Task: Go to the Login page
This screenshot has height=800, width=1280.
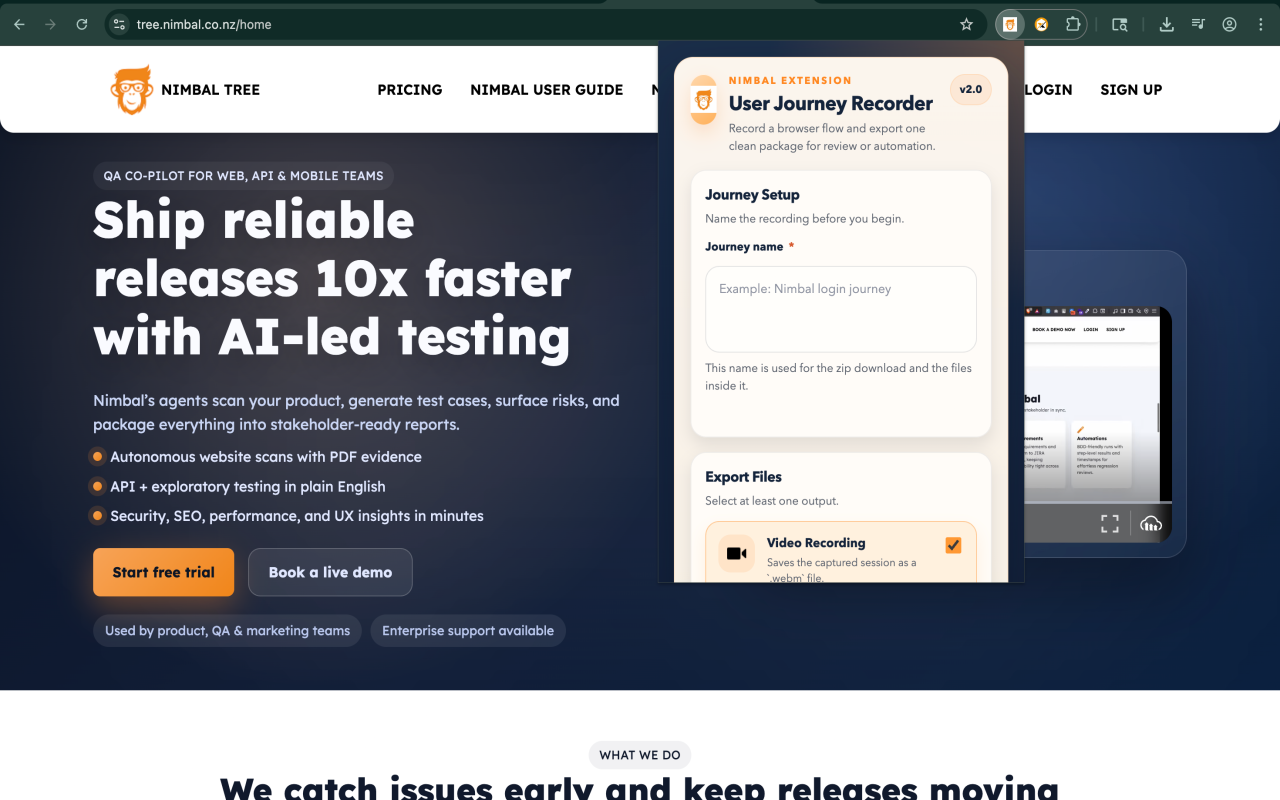Action: click(x=1049, y=90)
